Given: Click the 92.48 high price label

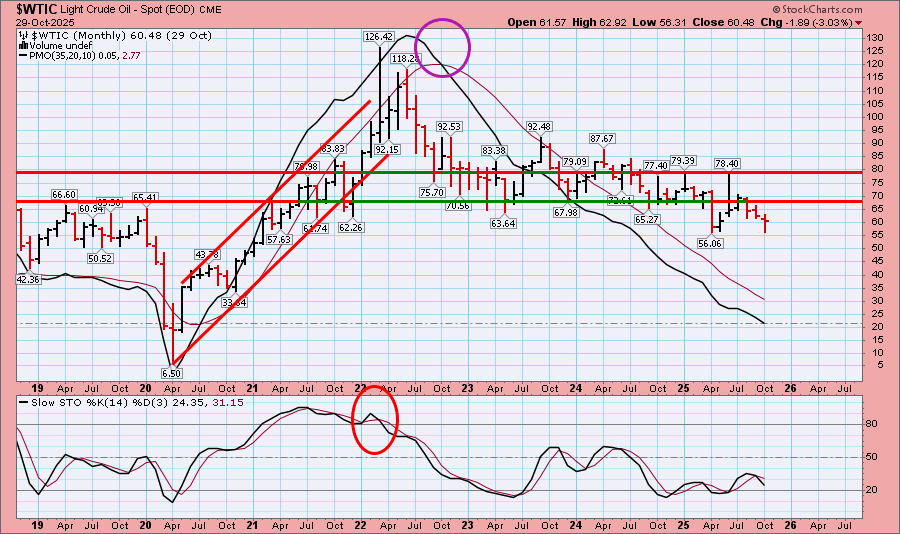Looking at the screenshot, I should 539,127.
